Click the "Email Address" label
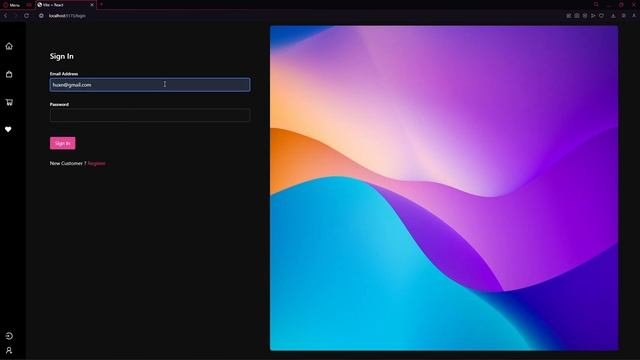 [64, 74]
